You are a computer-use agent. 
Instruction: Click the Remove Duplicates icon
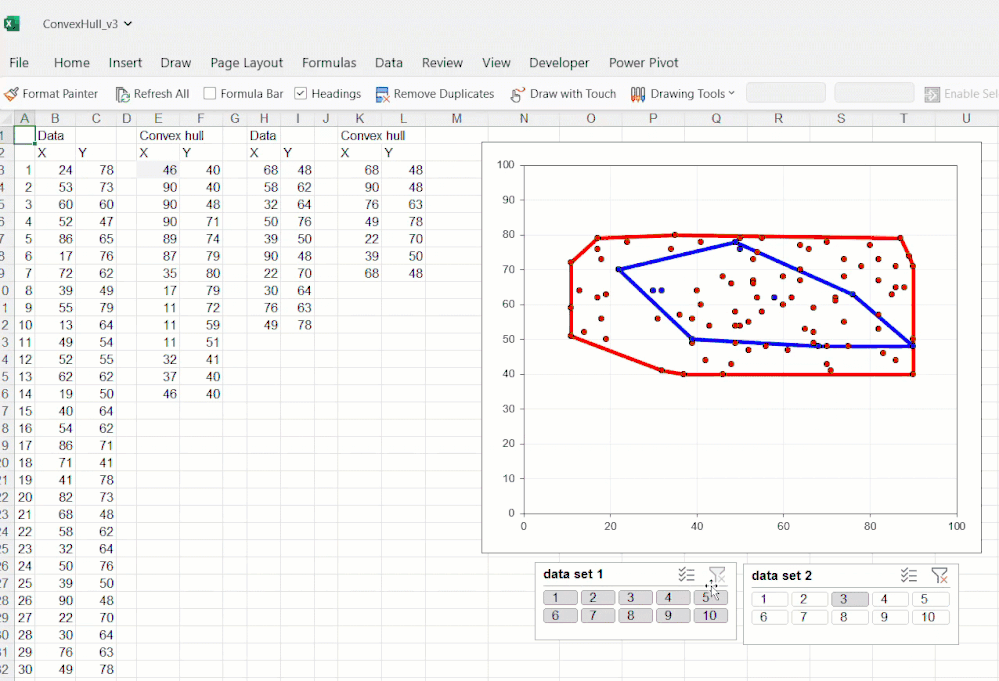click(382, 94)
